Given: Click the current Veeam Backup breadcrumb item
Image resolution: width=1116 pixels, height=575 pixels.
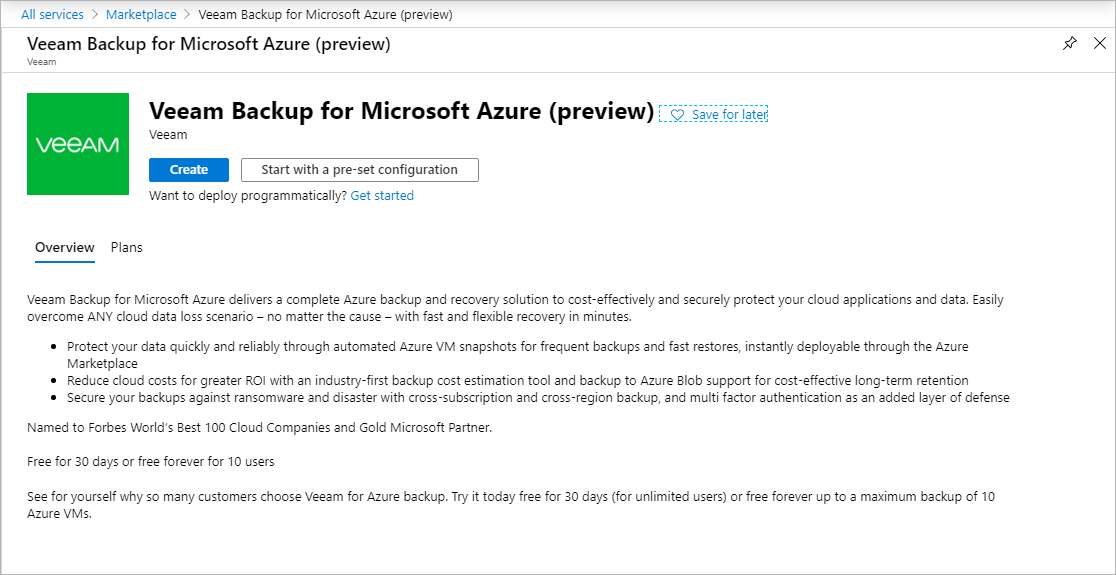Looking at the screenshot, I should [x=326, y=14].
